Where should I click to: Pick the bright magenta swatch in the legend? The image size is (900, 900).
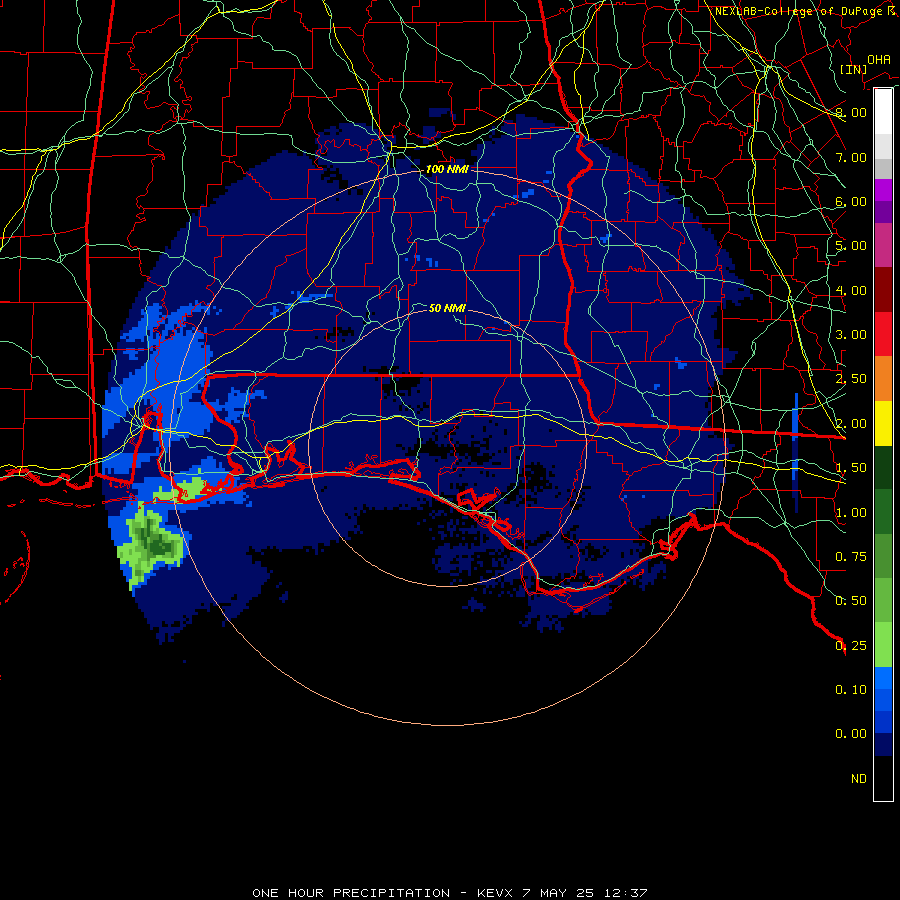(x=883, y=190)
